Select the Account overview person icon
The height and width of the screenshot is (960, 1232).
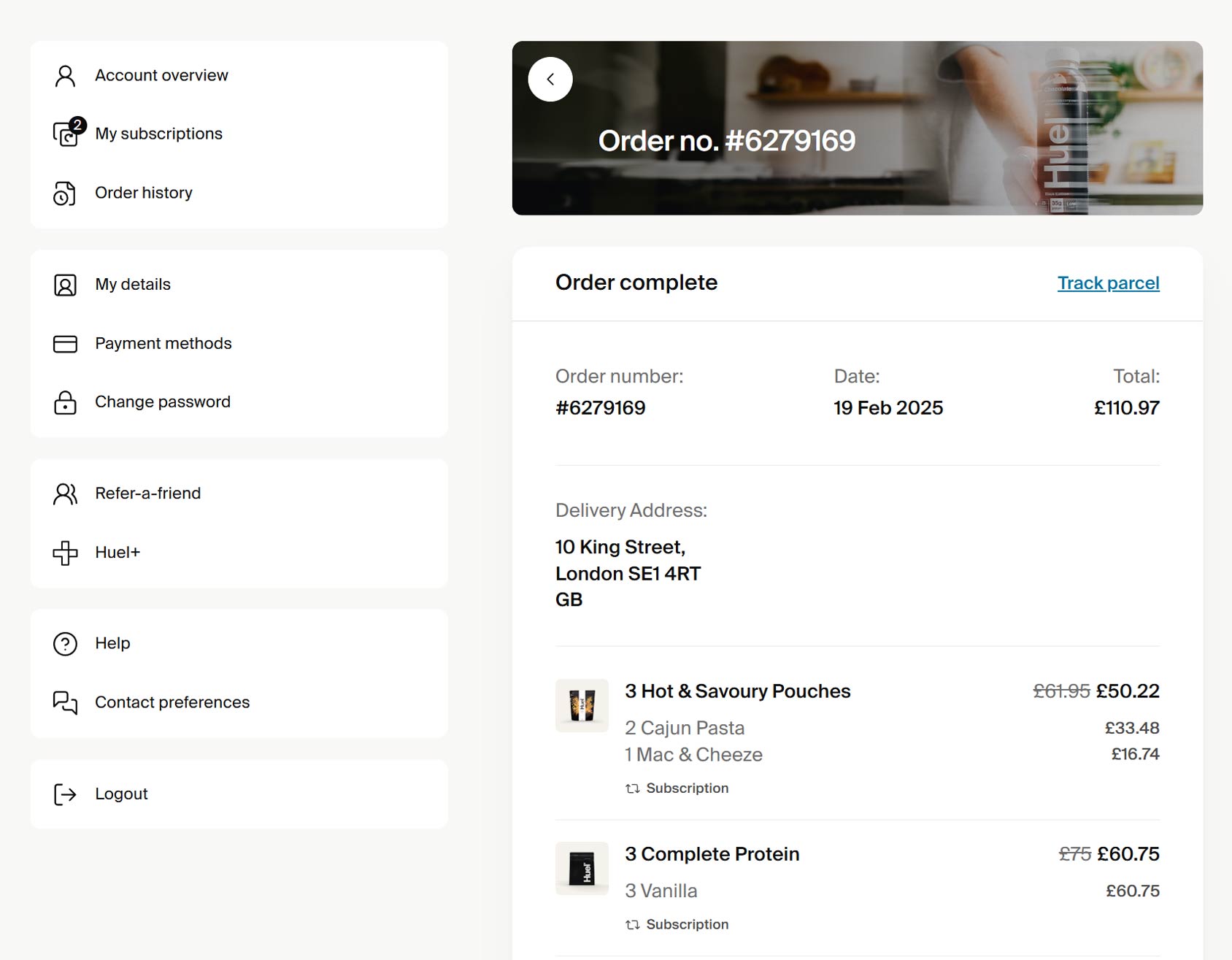tap(65, 74)
